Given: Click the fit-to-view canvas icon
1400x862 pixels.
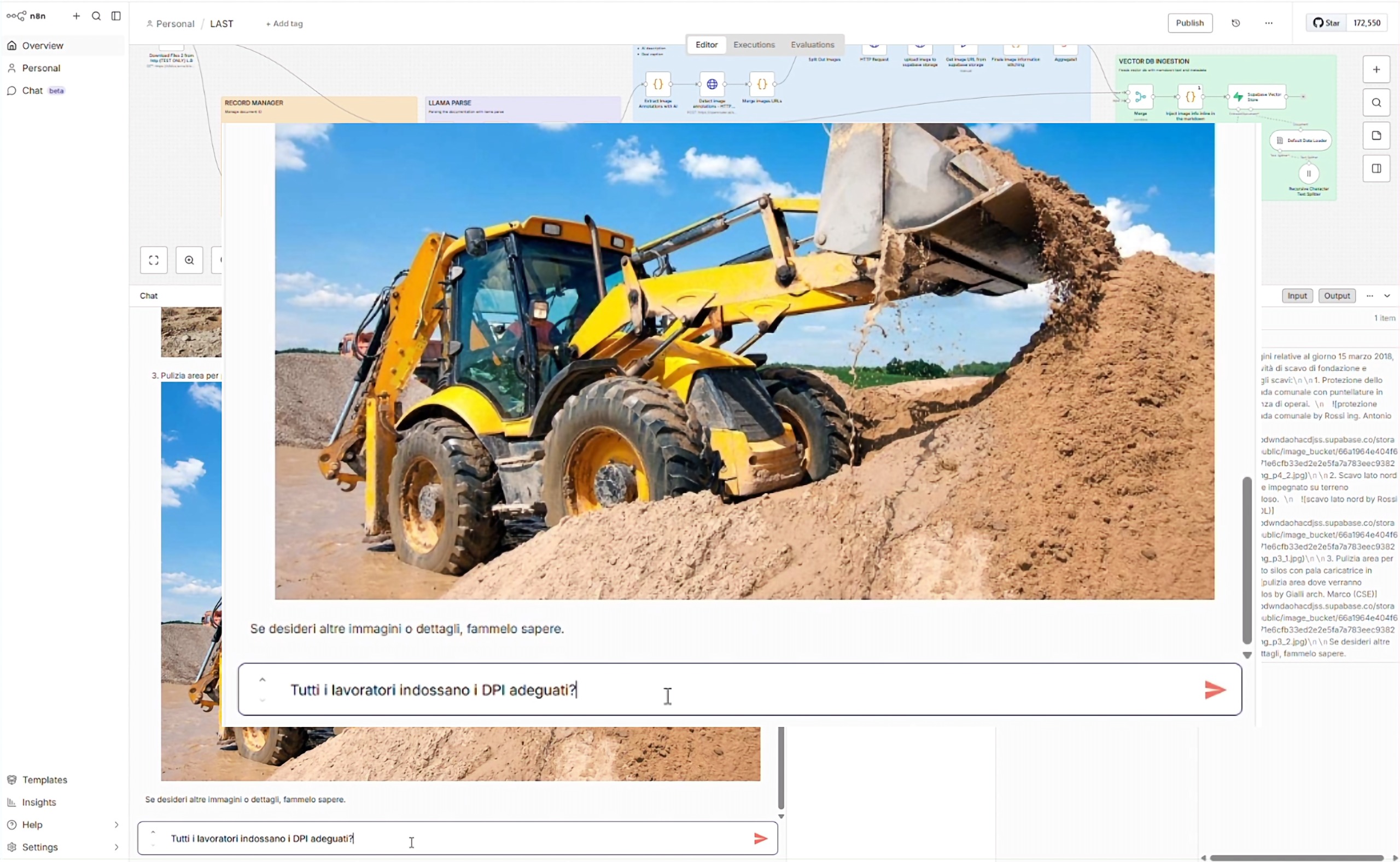Looking at the screenshot, I should pos(154,260).
